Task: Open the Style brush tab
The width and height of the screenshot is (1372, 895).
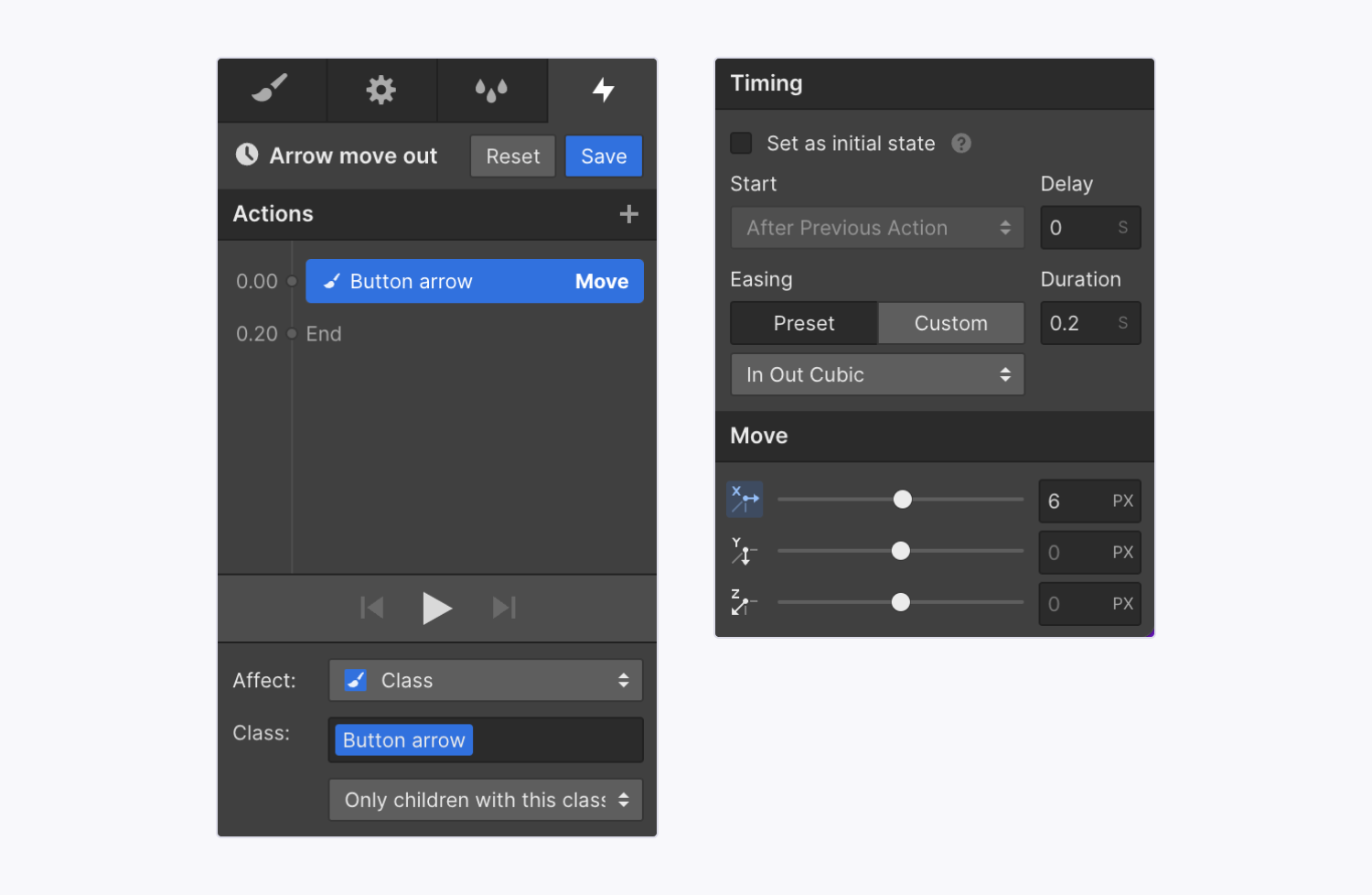Action: (x=272, y=90)
